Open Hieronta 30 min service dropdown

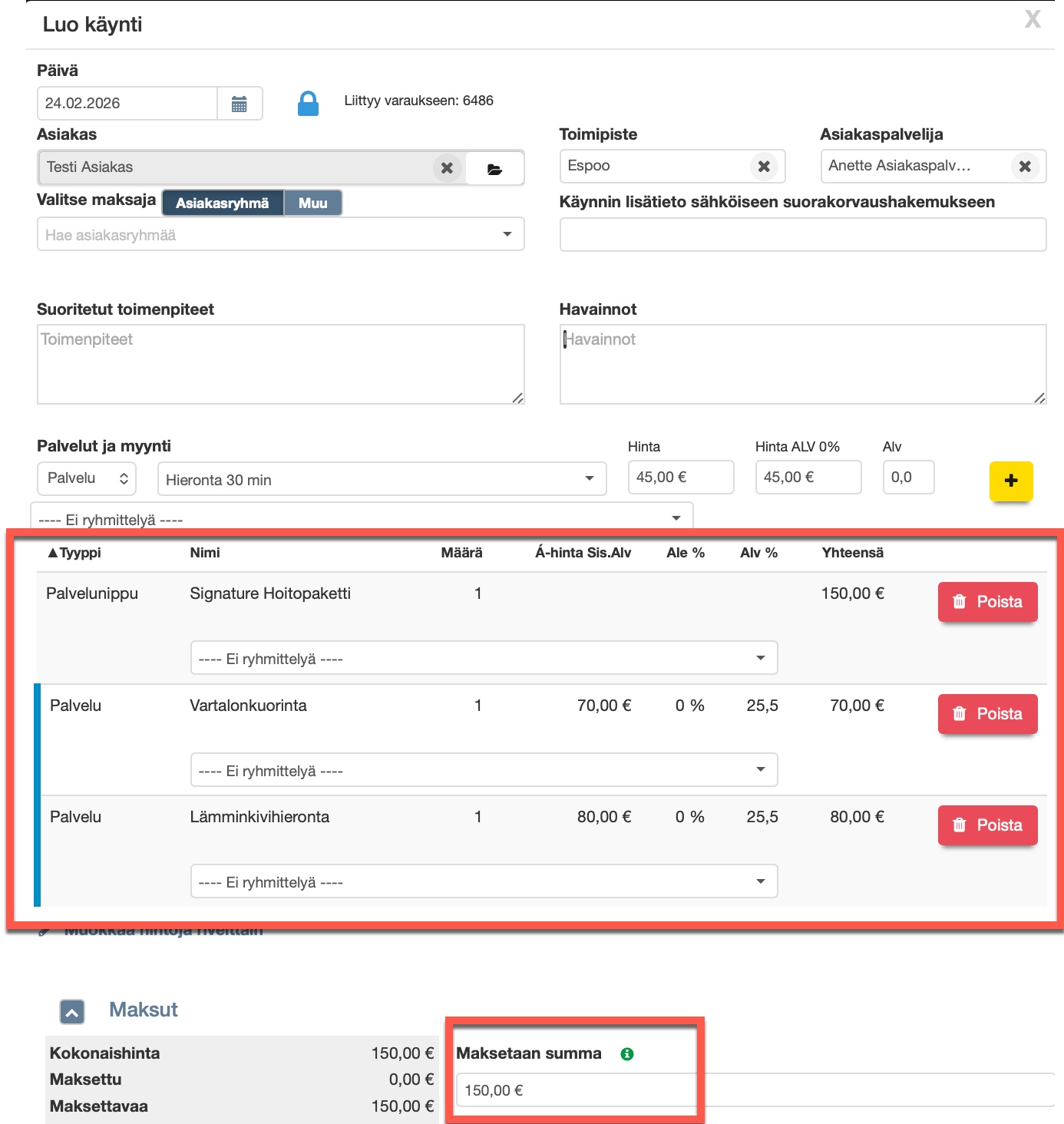(x=382, y=479)
